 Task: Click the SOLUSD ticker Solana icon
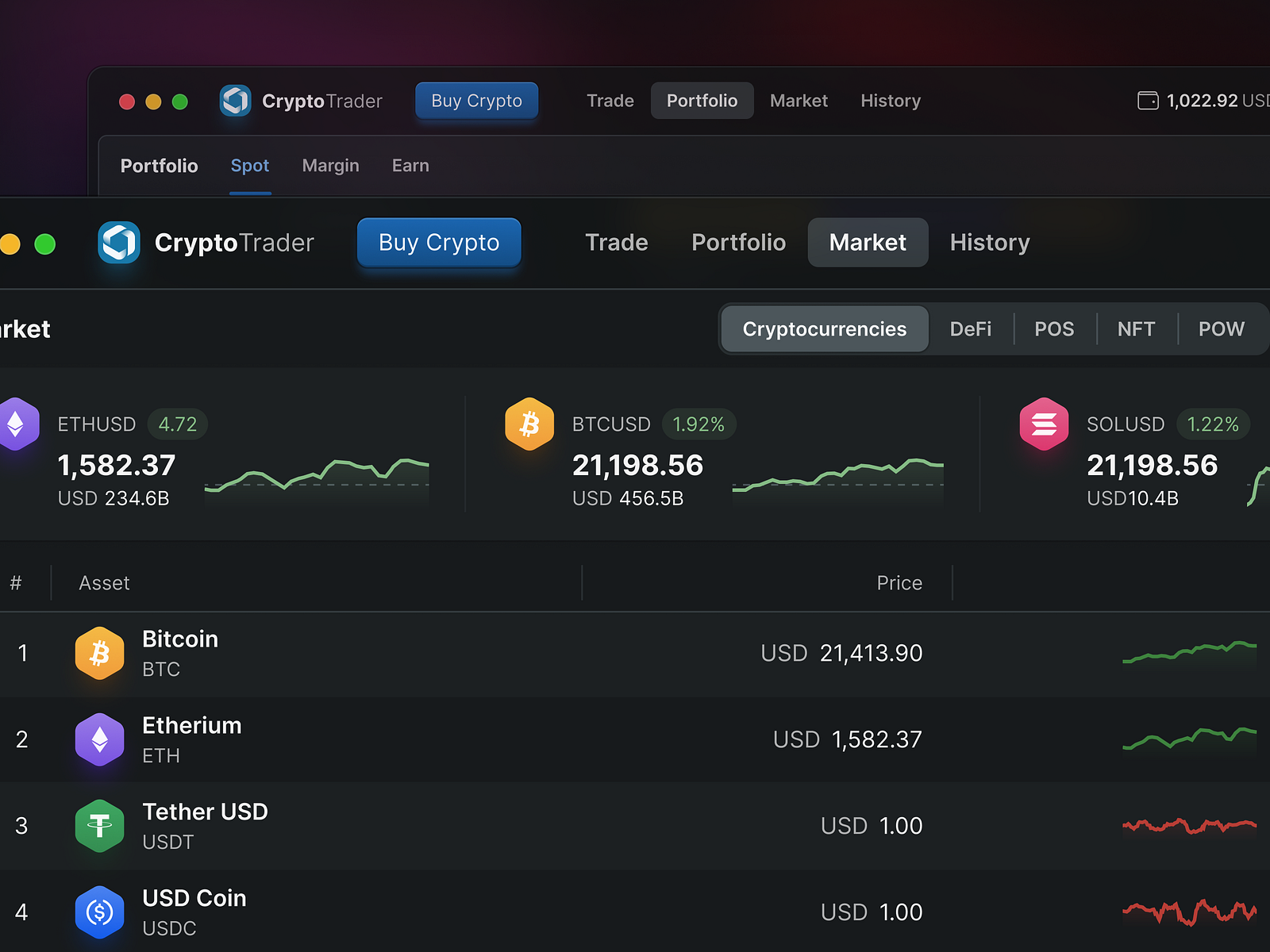coord(1044,424)
